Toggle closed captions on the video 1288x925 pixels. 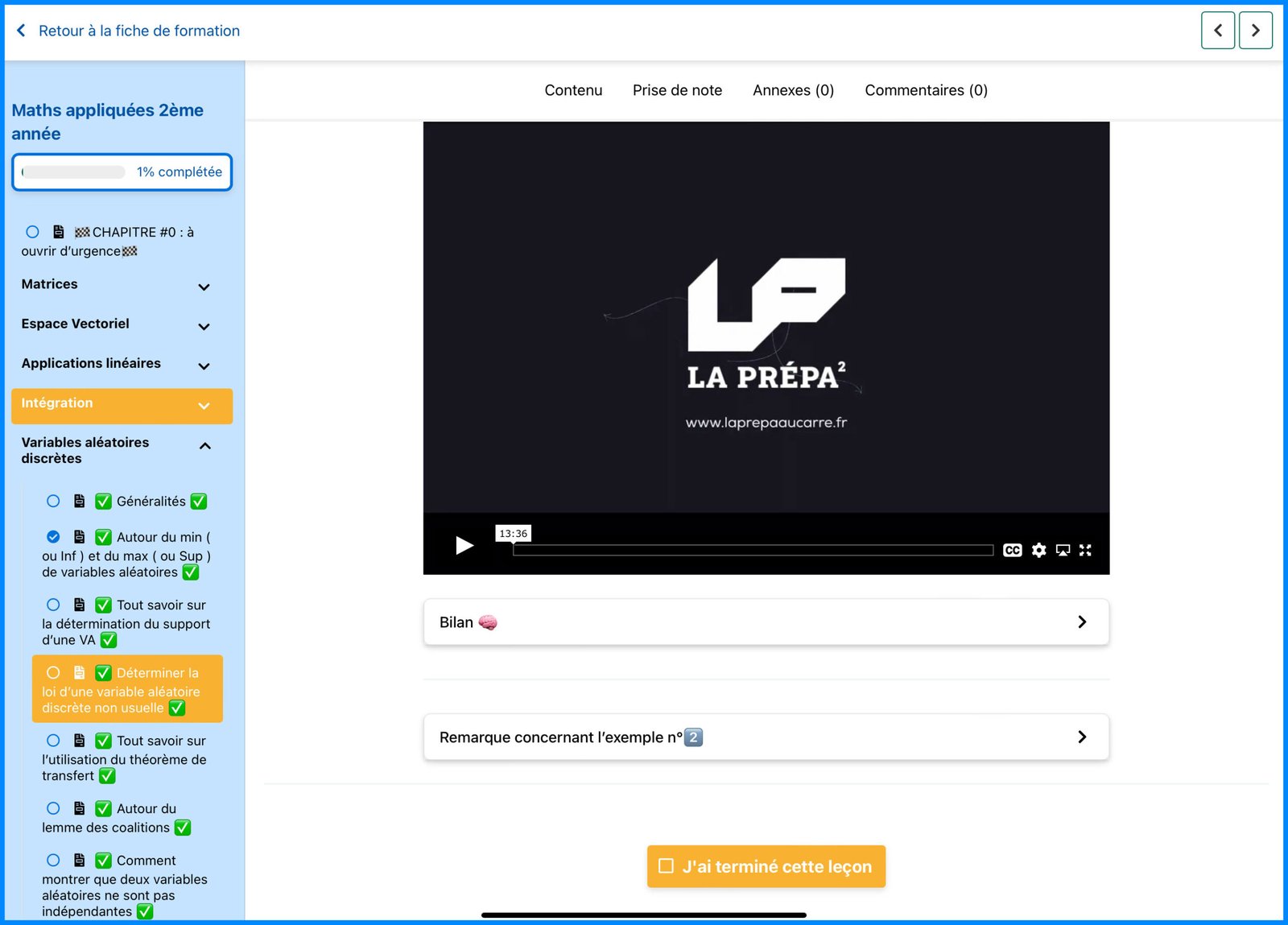[x=1013, y=551]
